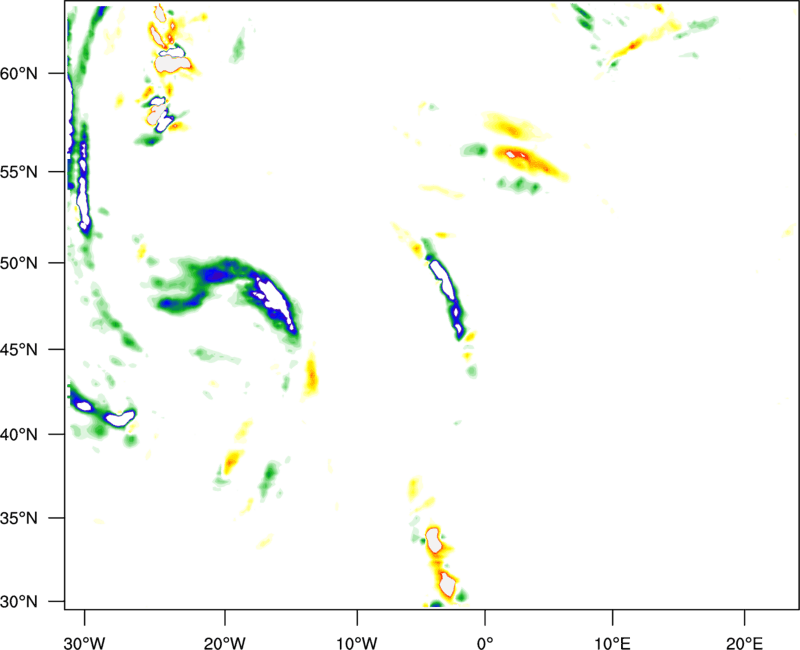800x650 pixels.
Task: Click the 10°W longitude label
Action: click(x=357, y=643)
